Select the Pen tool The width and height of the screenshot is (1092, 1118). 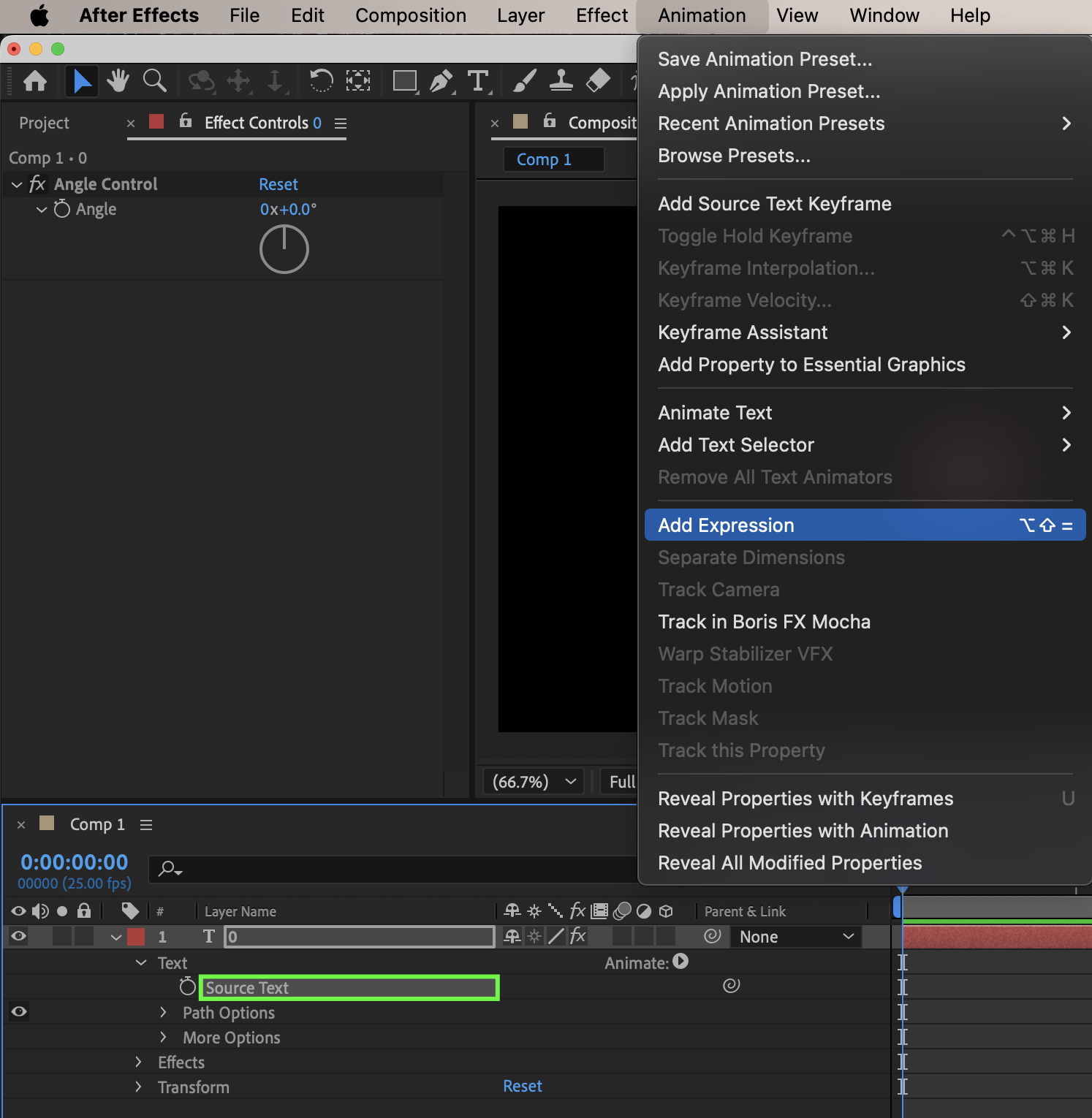(441, 80)
